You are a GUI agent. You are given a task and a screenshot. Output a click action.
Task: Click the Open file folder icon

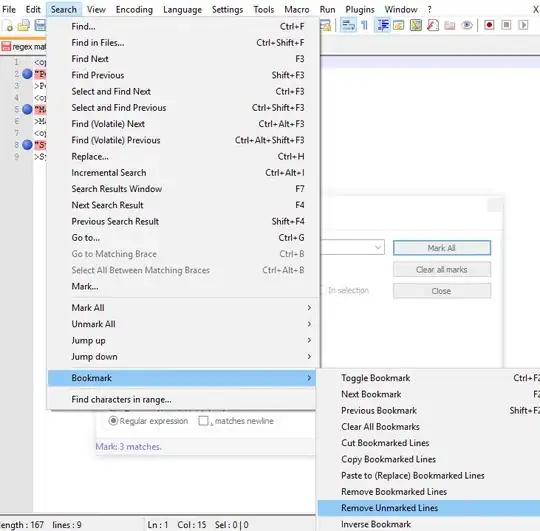click(24, 25)
